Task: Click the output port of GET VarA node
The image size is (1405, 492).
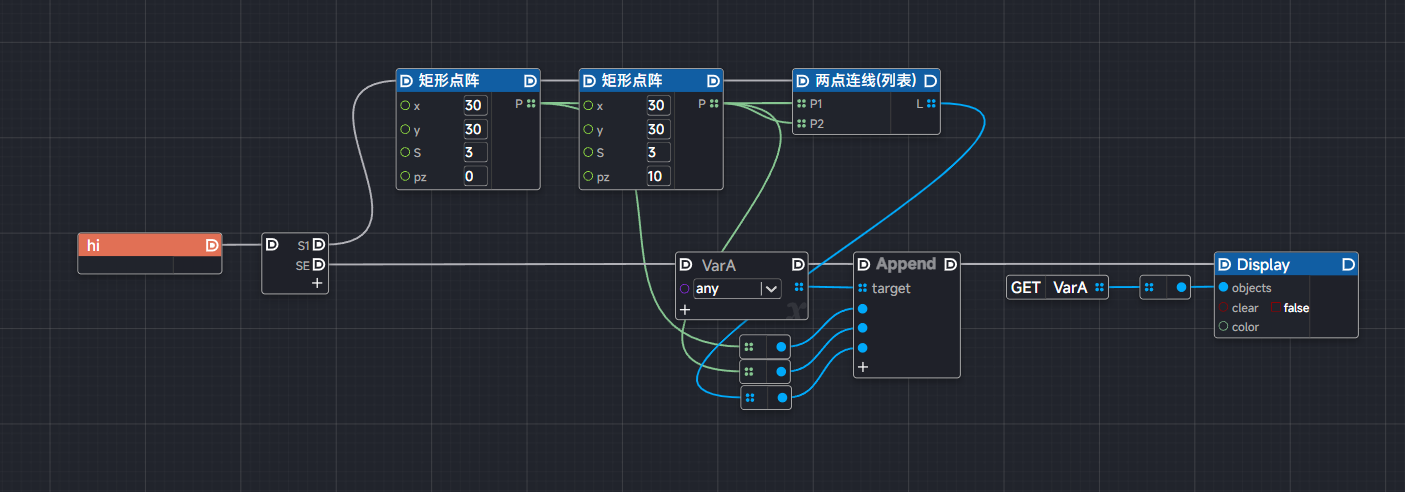Action: click(1099, 288)
